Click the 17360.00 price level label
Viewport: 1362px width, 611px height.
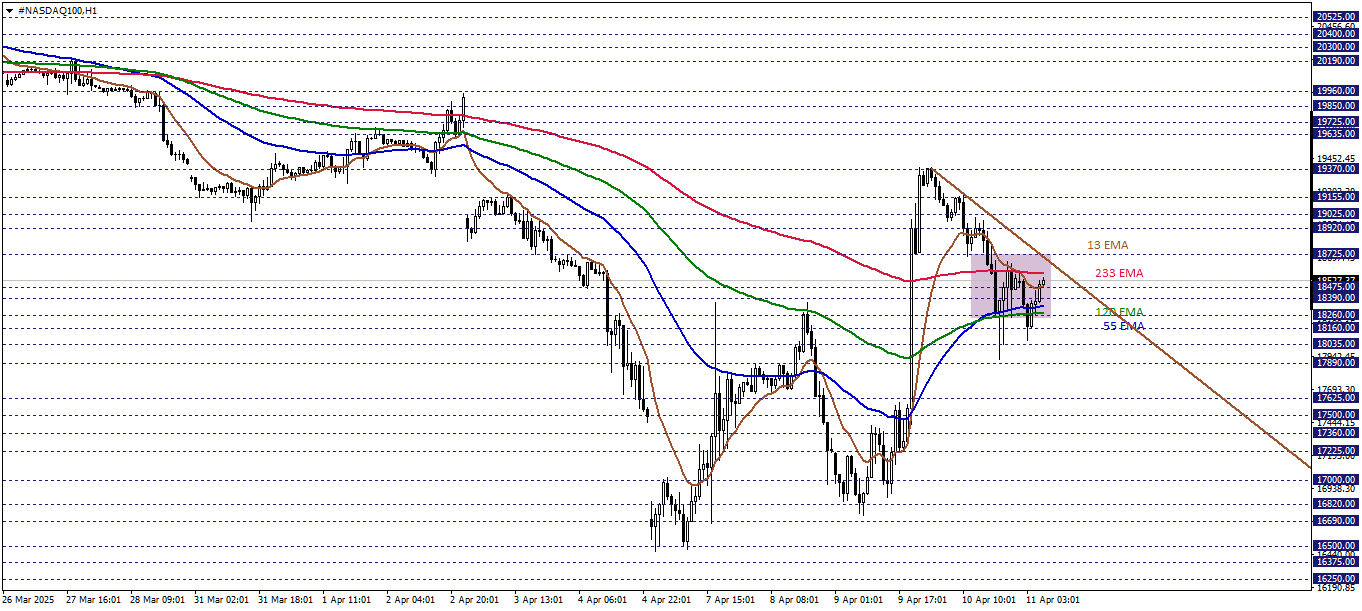(x=1337, y=433)
